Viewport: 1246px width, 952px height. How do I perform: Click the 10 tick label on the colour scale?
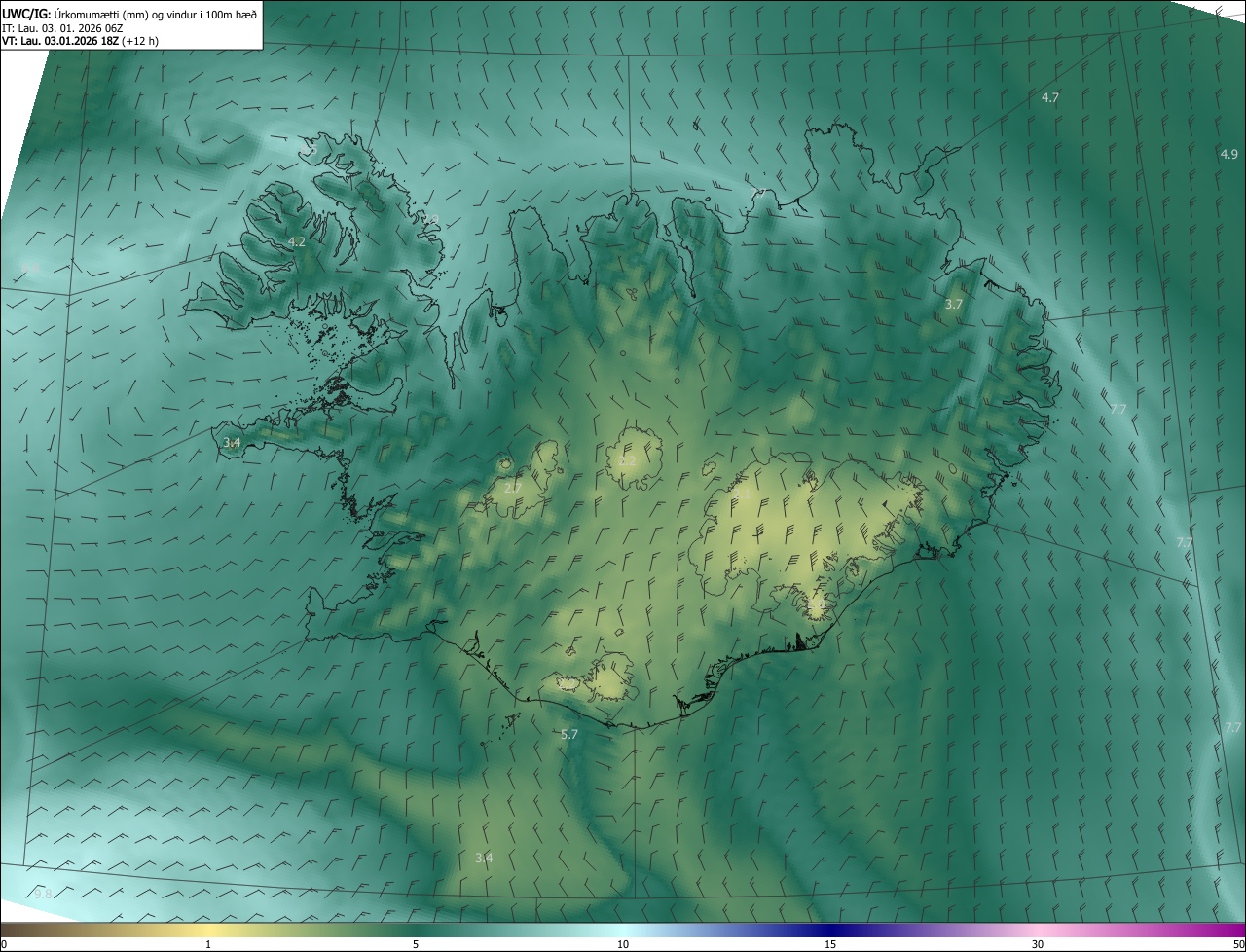[x=623, y=944]
